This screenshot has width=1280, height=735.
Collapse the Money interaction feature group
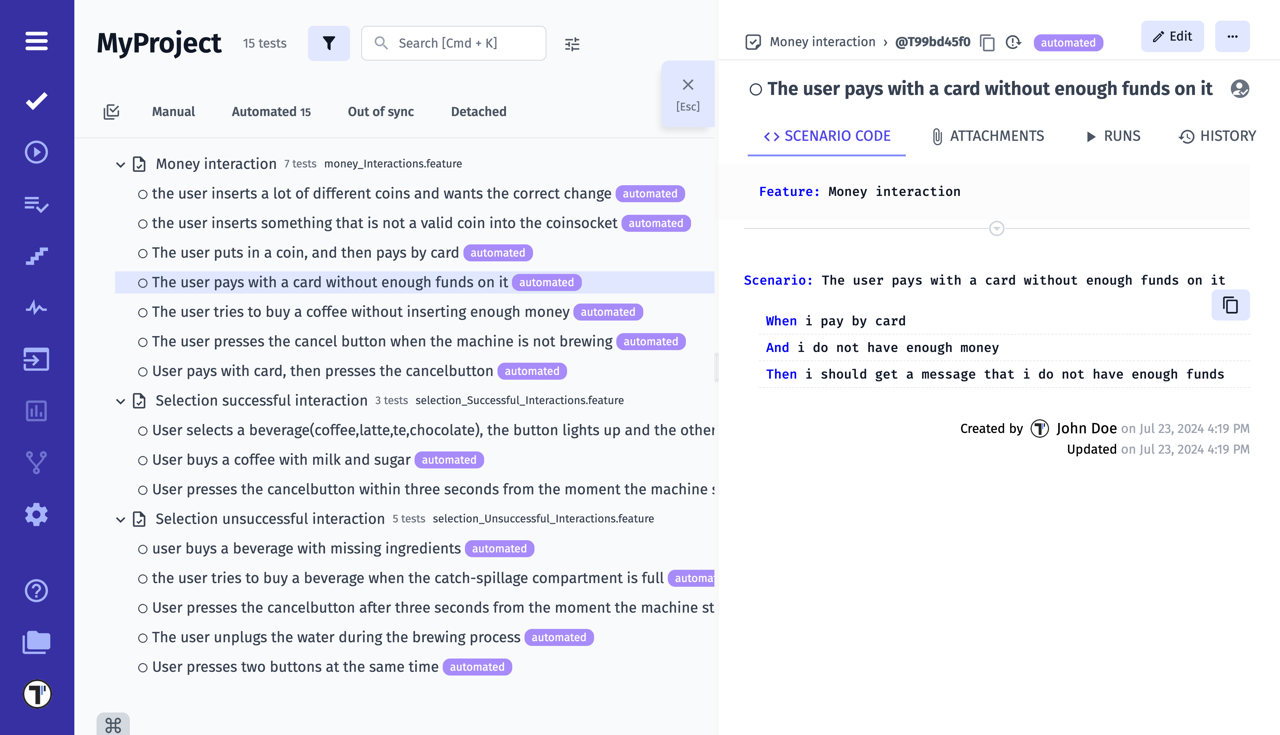tap(120, 164)
